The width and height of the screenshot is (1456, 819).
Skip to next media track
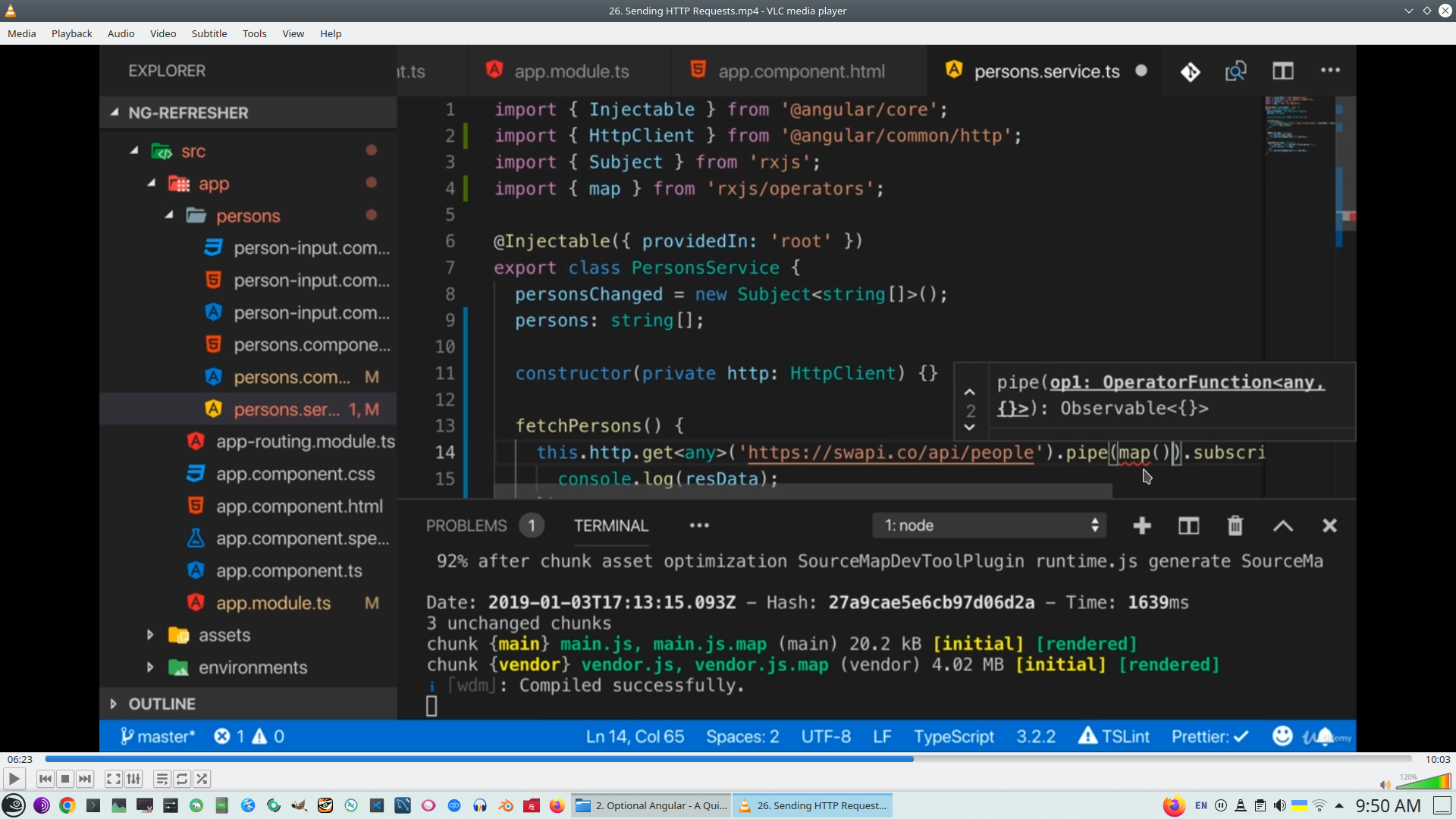click(85, 779)
